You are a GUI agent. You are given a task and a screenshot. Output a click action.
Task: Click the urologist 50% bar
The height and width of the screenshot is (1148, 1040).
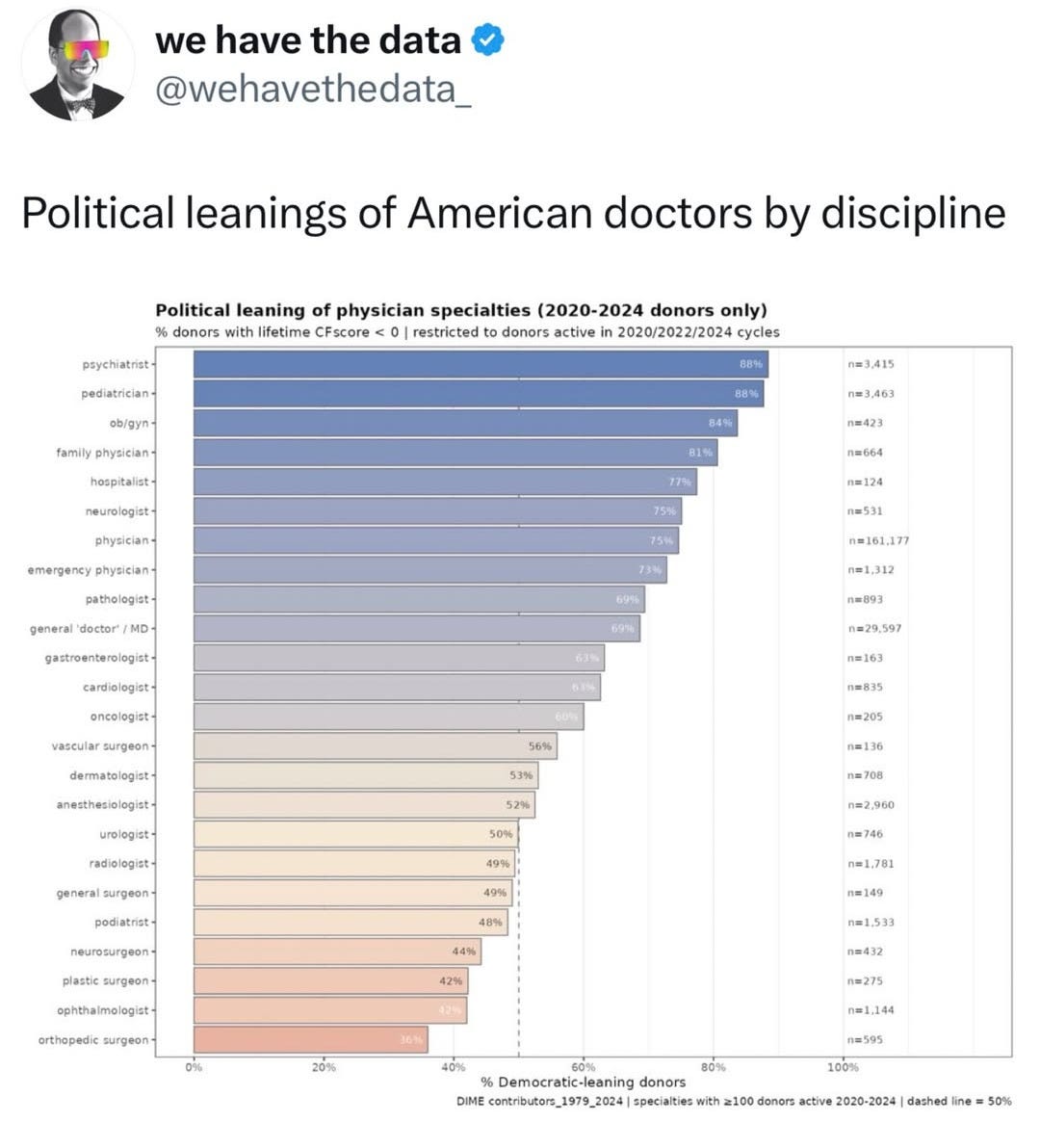coord(356,834)
